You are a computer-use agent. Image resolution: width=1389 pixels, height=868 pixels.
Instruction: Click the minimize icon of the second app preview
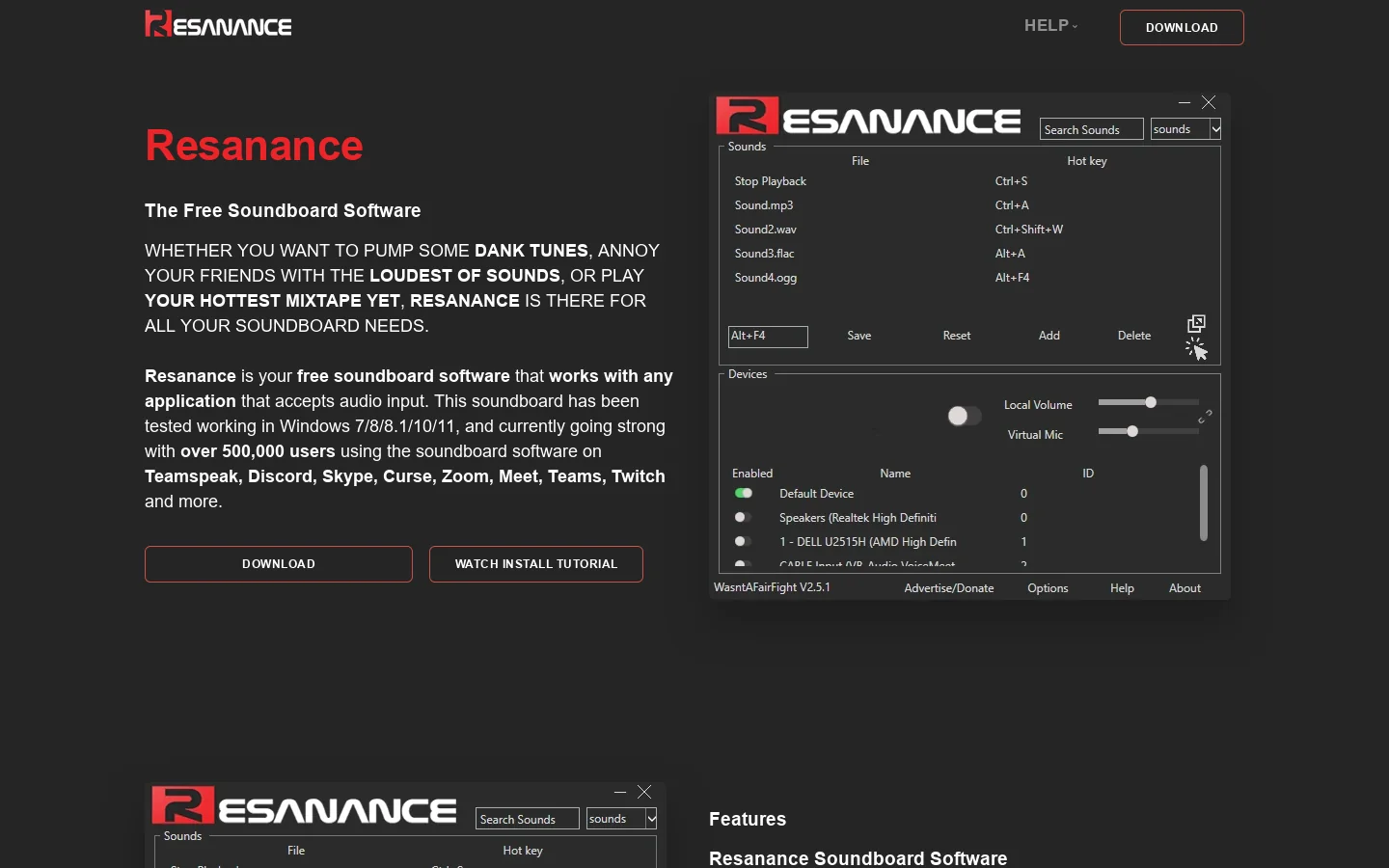(620, 792)
